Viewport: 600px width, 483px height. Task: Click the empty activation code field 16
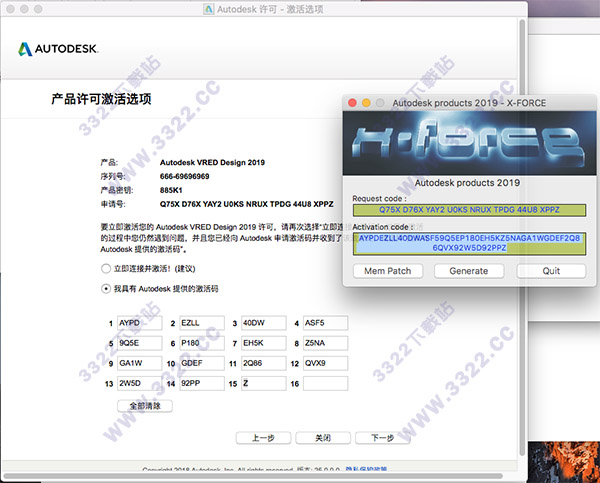[326, 383]
